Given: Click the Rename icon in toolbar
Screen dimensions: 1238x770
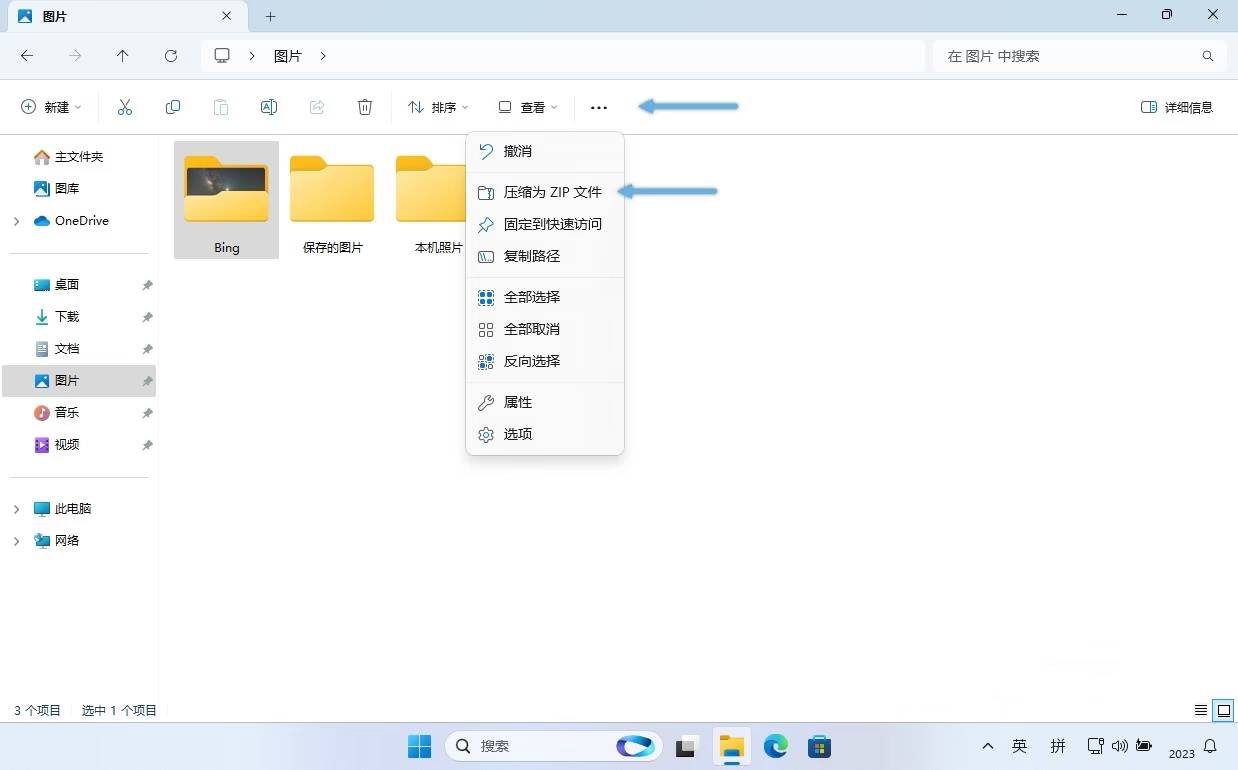Looking at the screenshot, I should tap(269, 107).
